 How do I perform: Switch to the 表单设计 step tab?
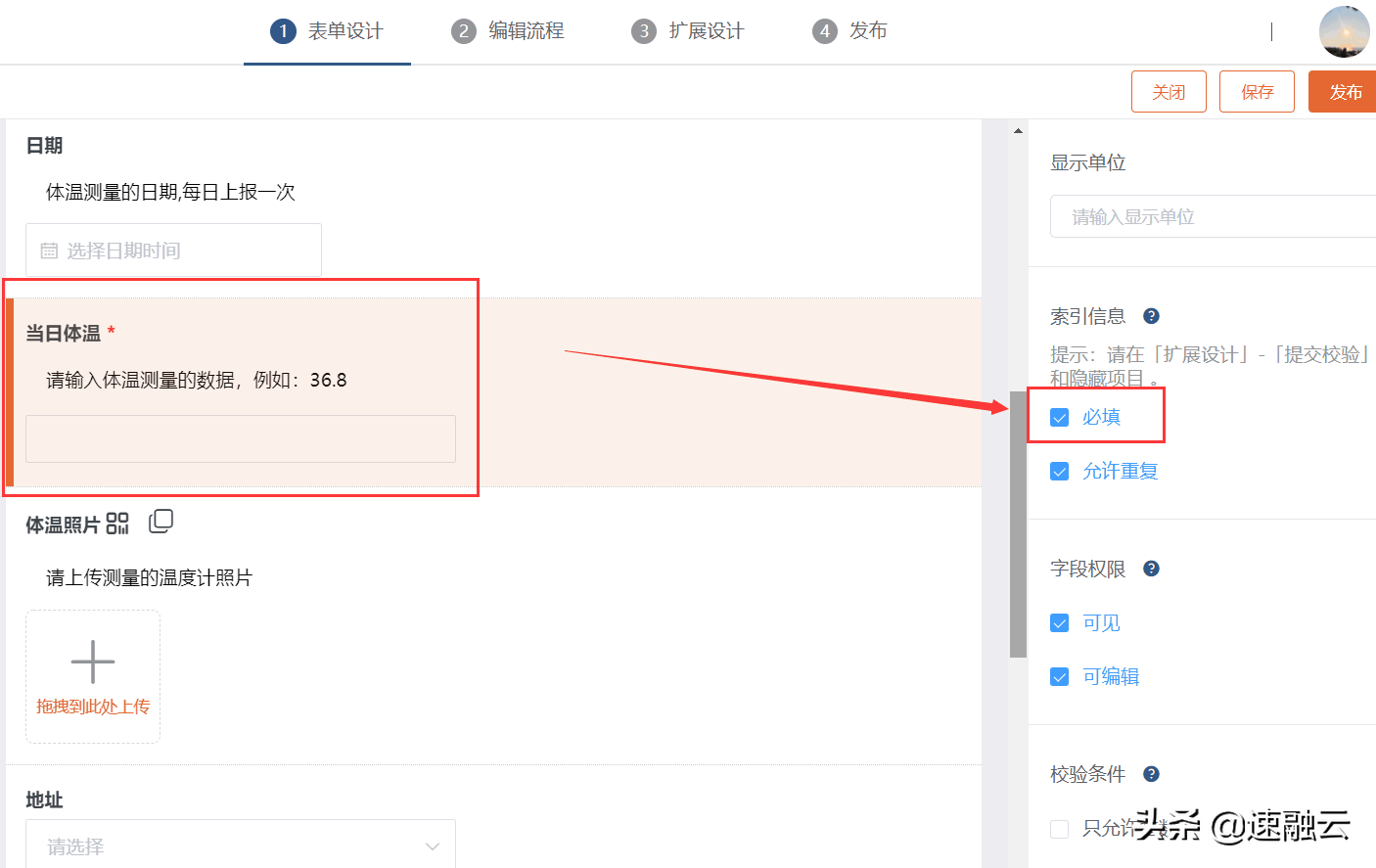coord(327,31)
